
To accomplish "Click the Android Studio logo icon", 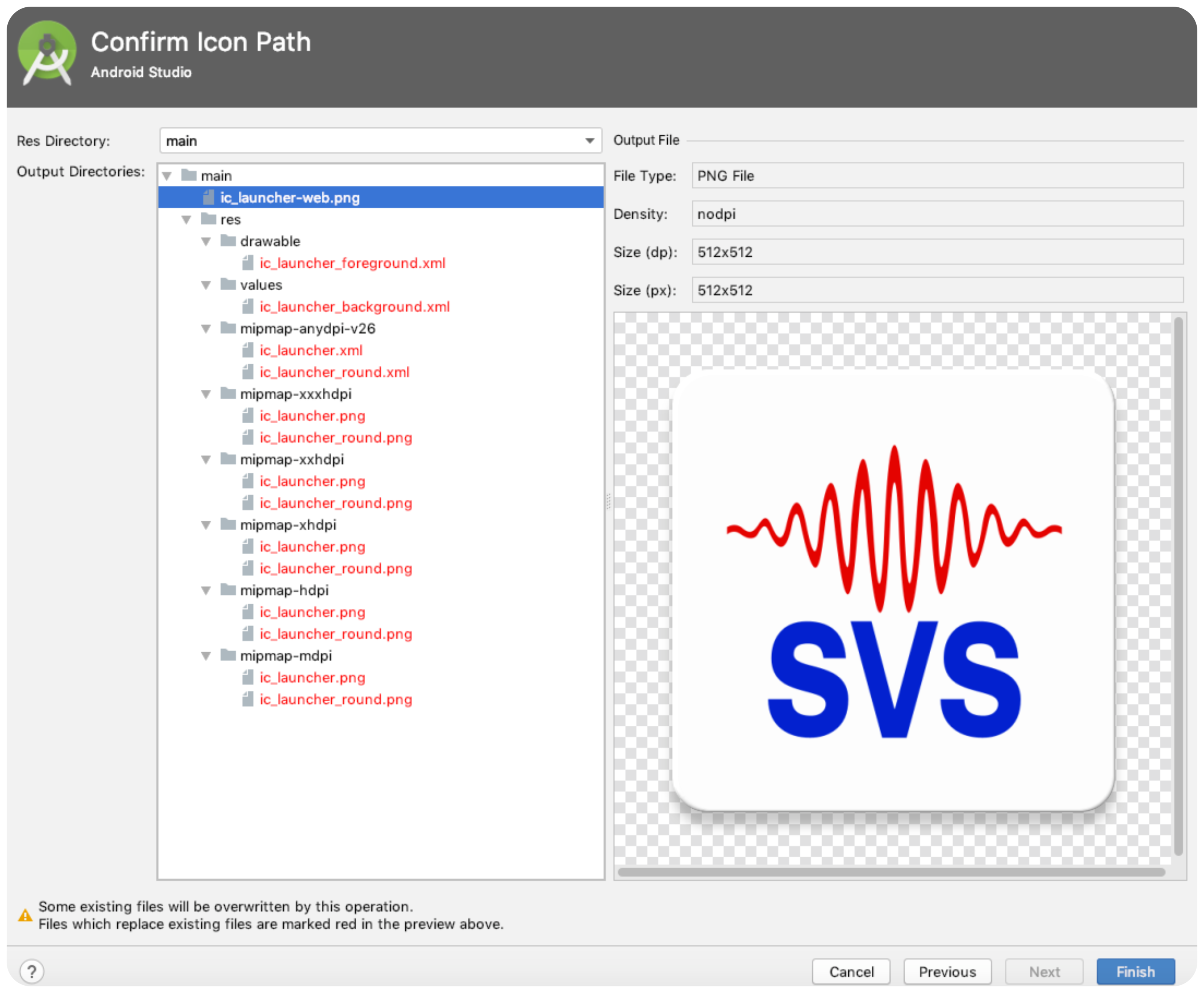I will (x=47, y=53).
